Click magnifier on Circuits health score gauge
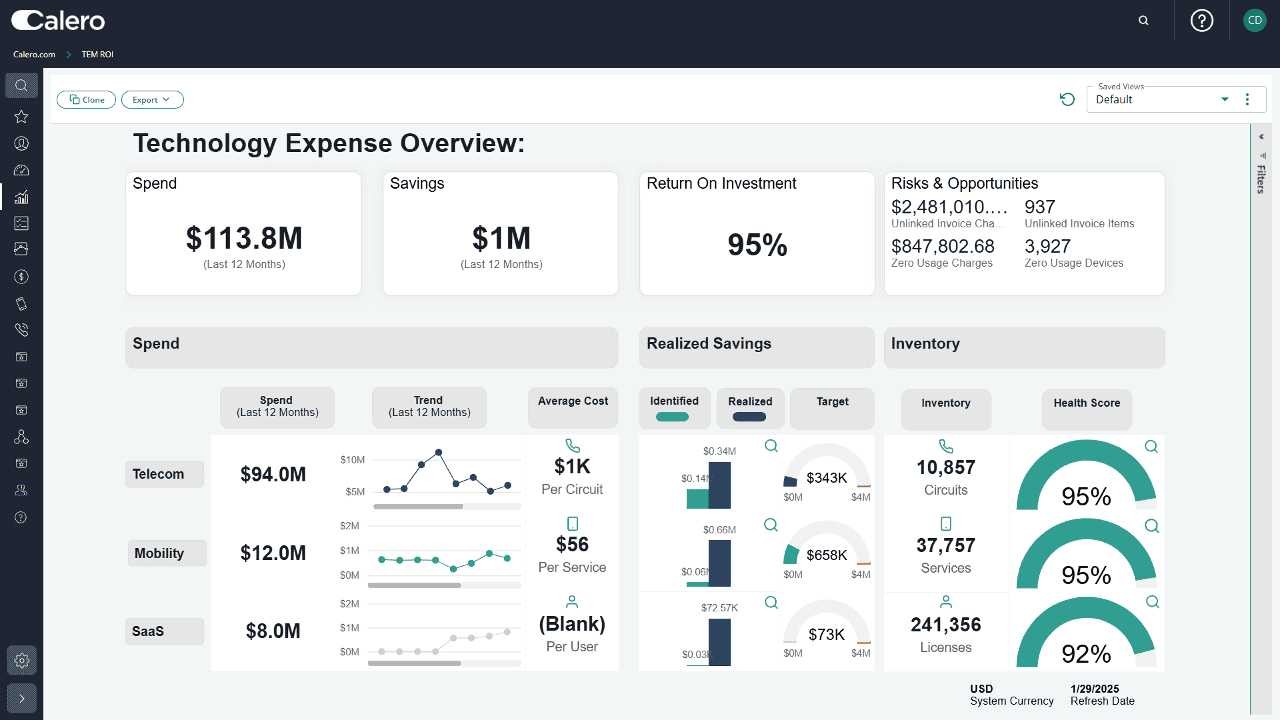The width and height of the screenshot is (1280, 720). (x=1152, y=447)
